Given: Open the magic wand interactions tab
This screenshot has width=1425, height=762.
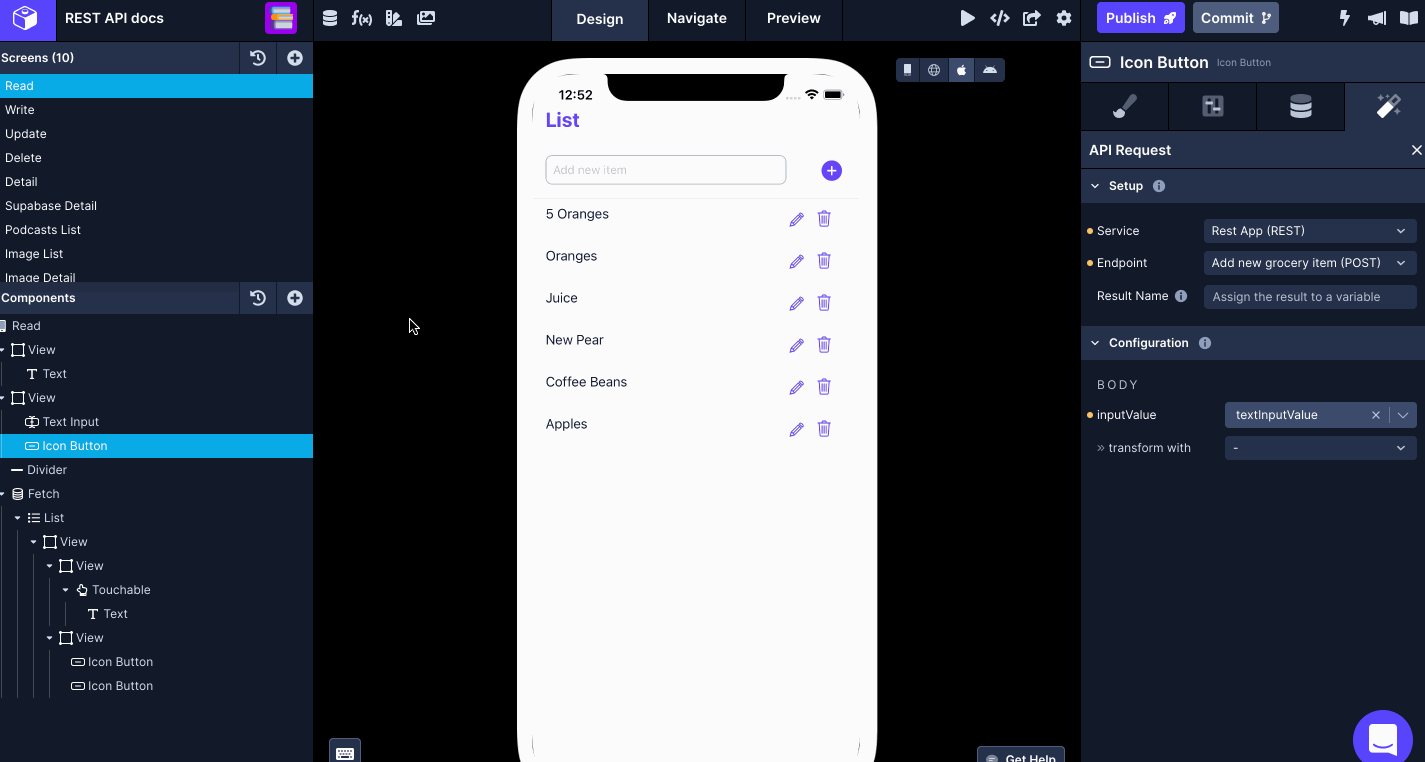Looking at the screenshot, I should coord(1388,106).
